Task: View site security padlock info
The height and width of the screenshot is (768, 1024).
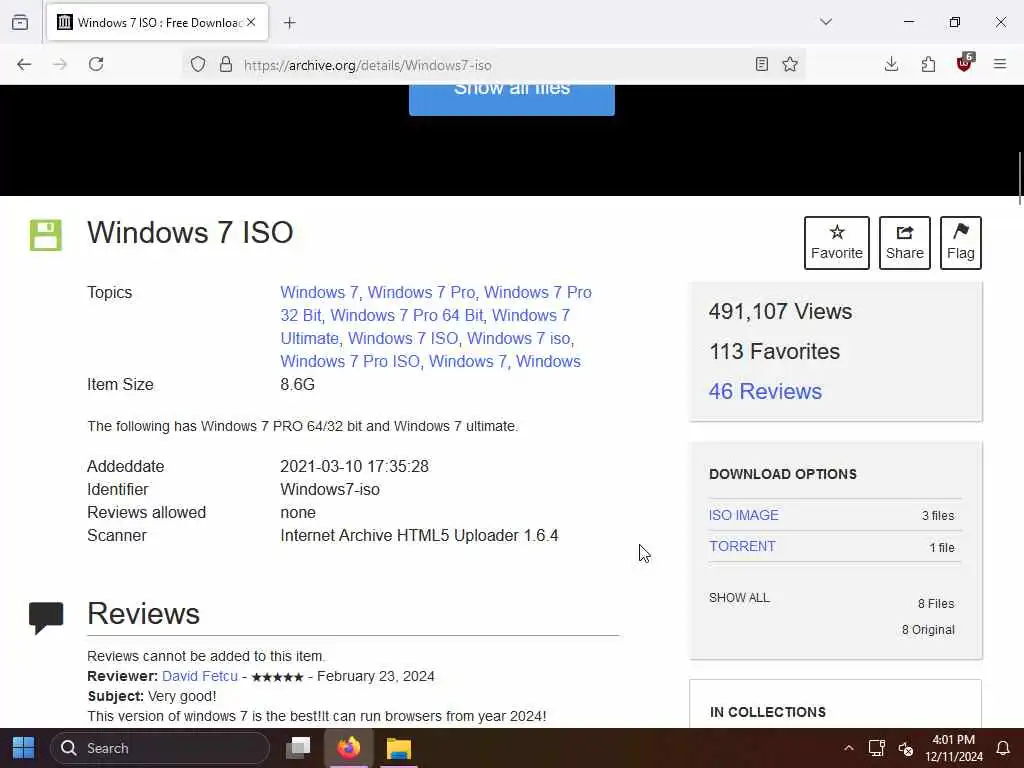Action: (x=226, y=64)
